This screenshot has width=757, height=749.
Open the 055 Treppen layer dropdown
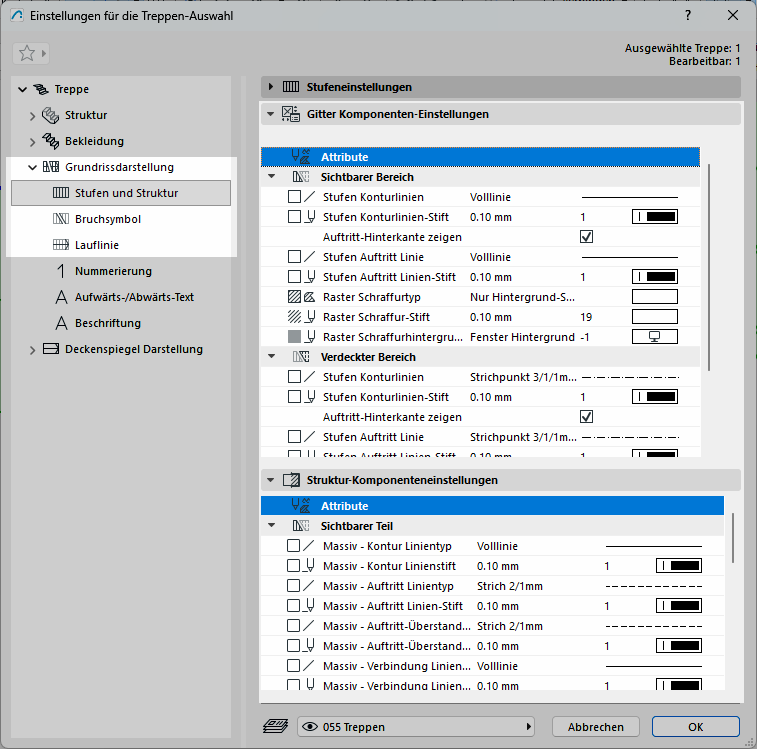pos(416,727)
